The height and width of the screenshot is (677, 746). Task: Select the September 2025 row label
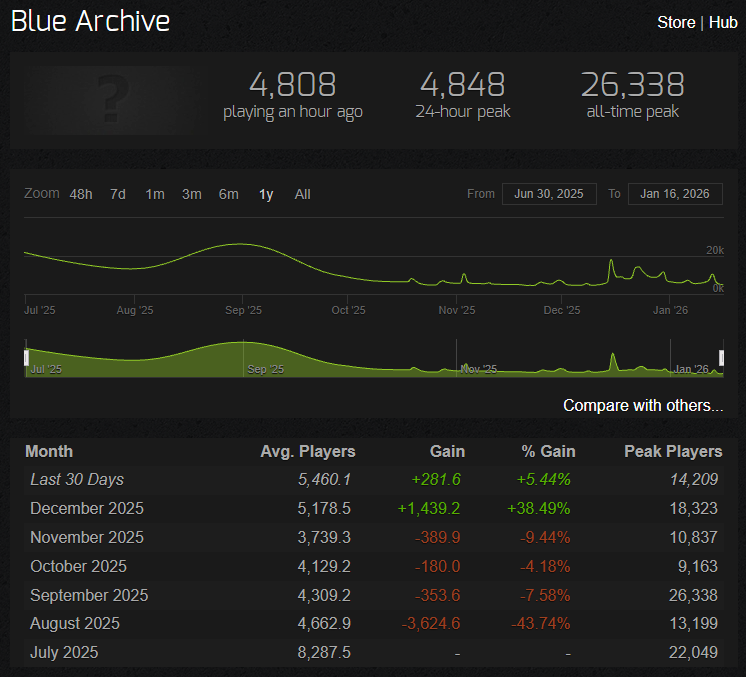tap(89, 595)
